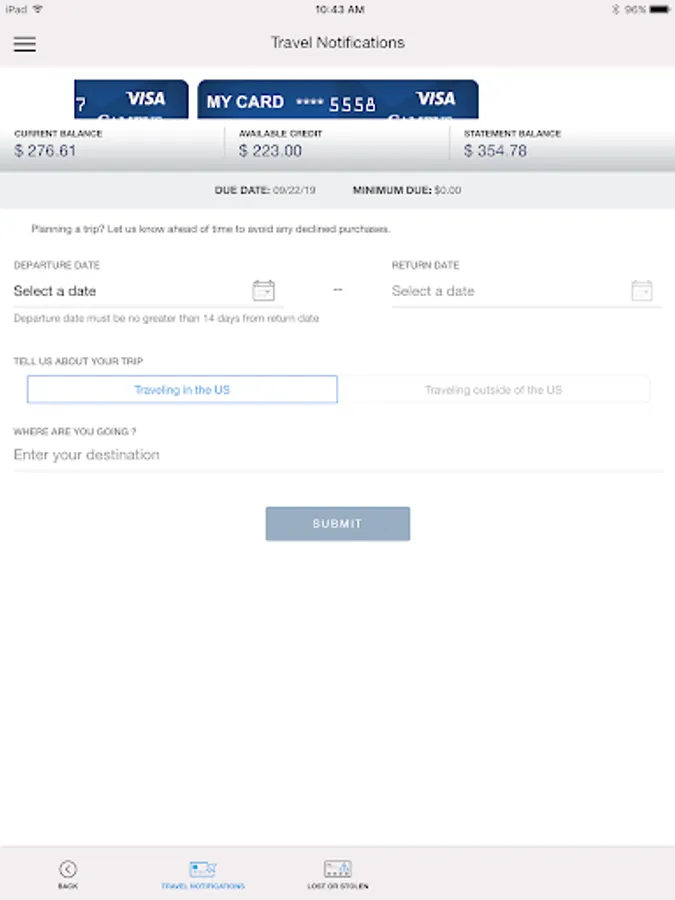Tap the Bluetooth status icon
Screen dimensions: 675x900
coord(615,9)
